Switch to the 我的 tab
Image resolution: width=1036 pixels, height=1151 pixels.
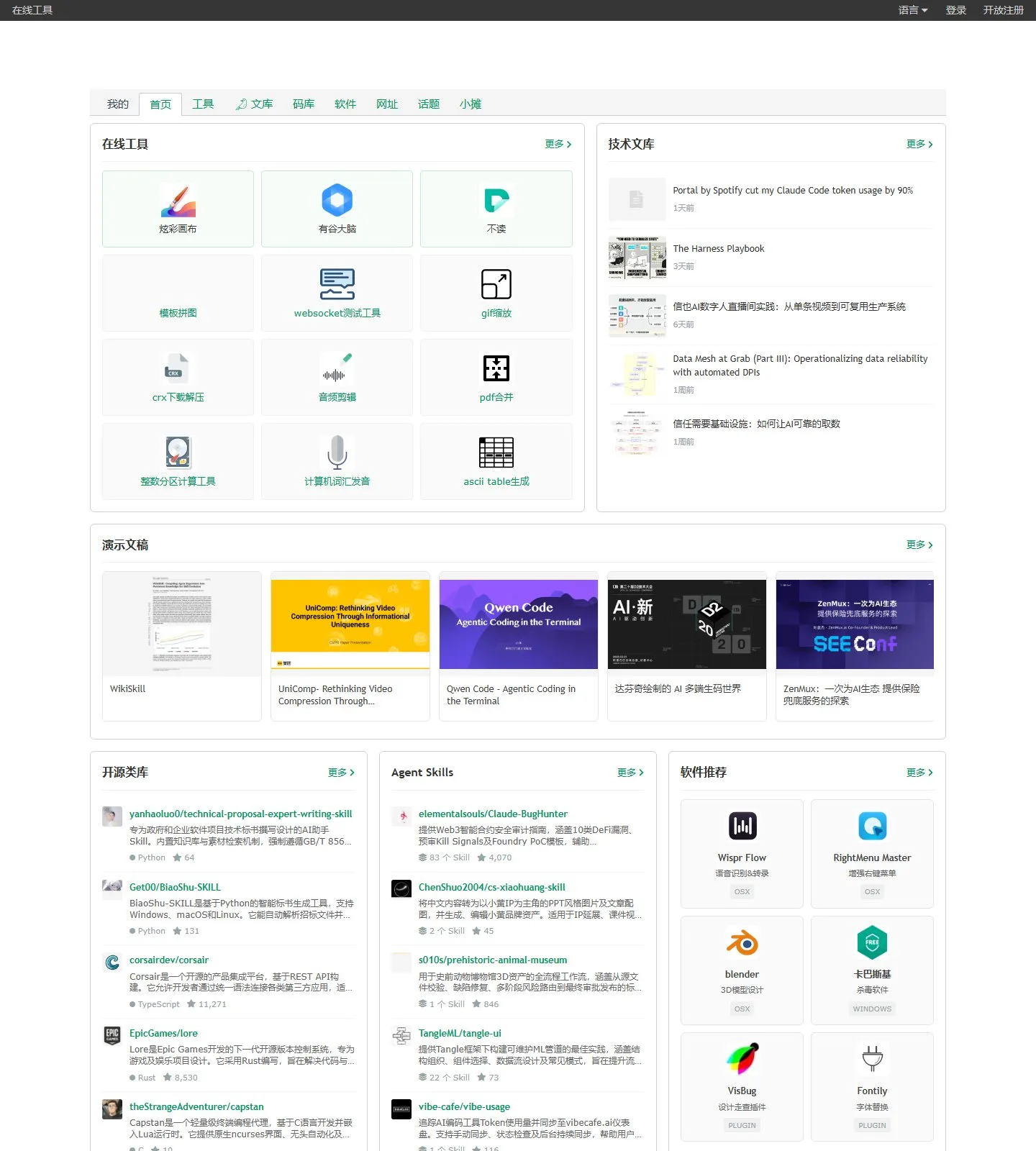(x=118, y=104)
